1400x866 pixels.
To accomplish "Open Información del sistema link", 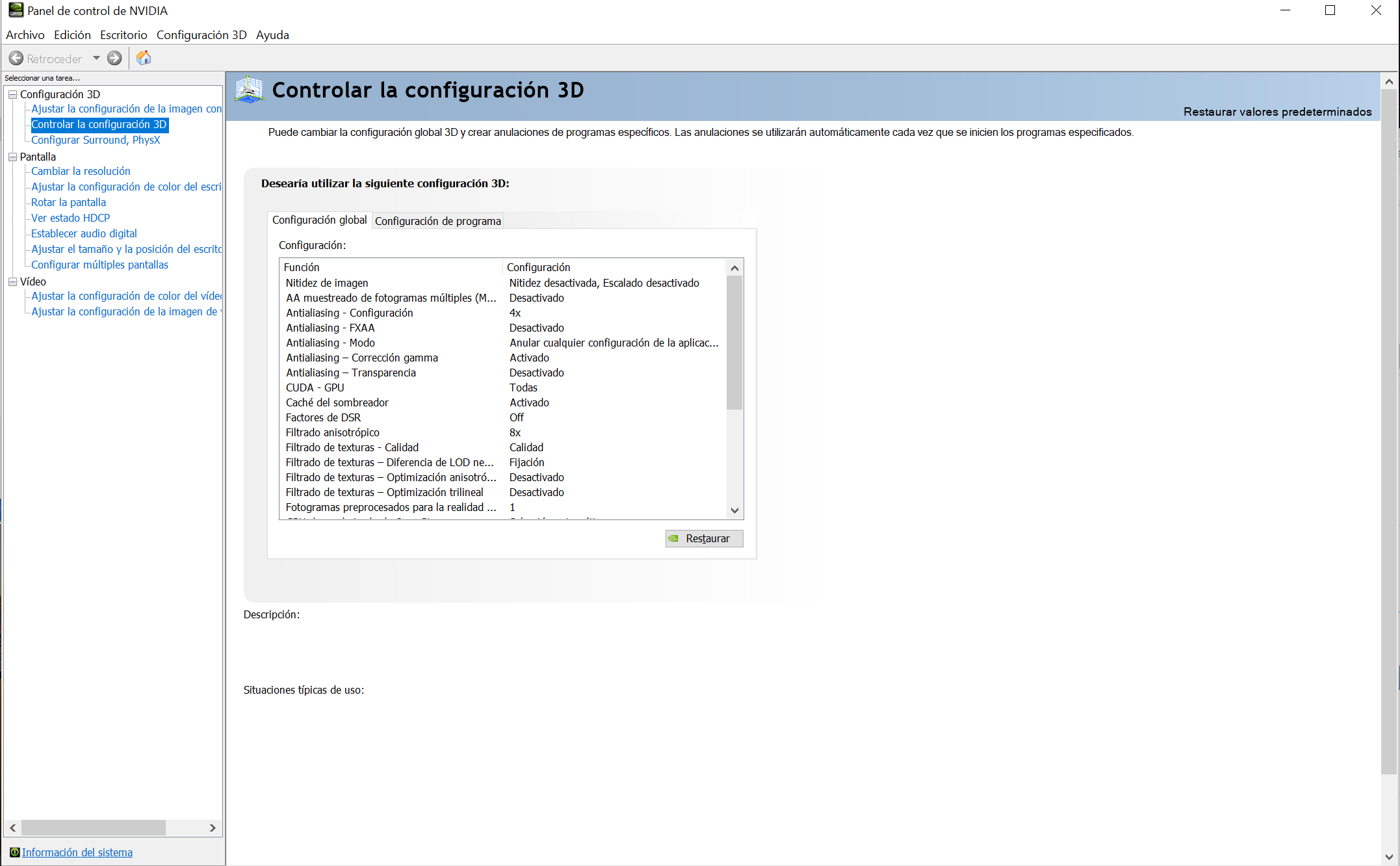I will pos(77,852).
